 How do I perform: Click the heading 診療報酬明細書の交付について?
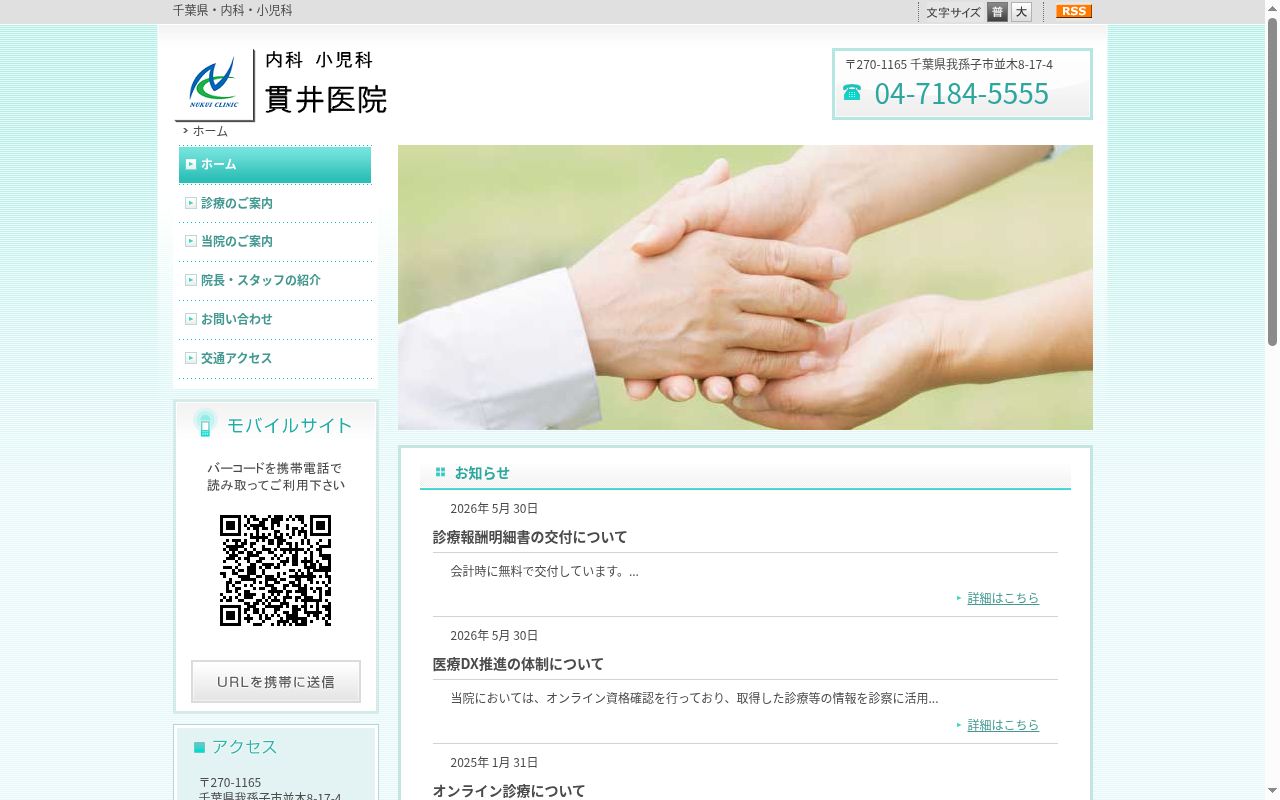[x=530, y=537]
